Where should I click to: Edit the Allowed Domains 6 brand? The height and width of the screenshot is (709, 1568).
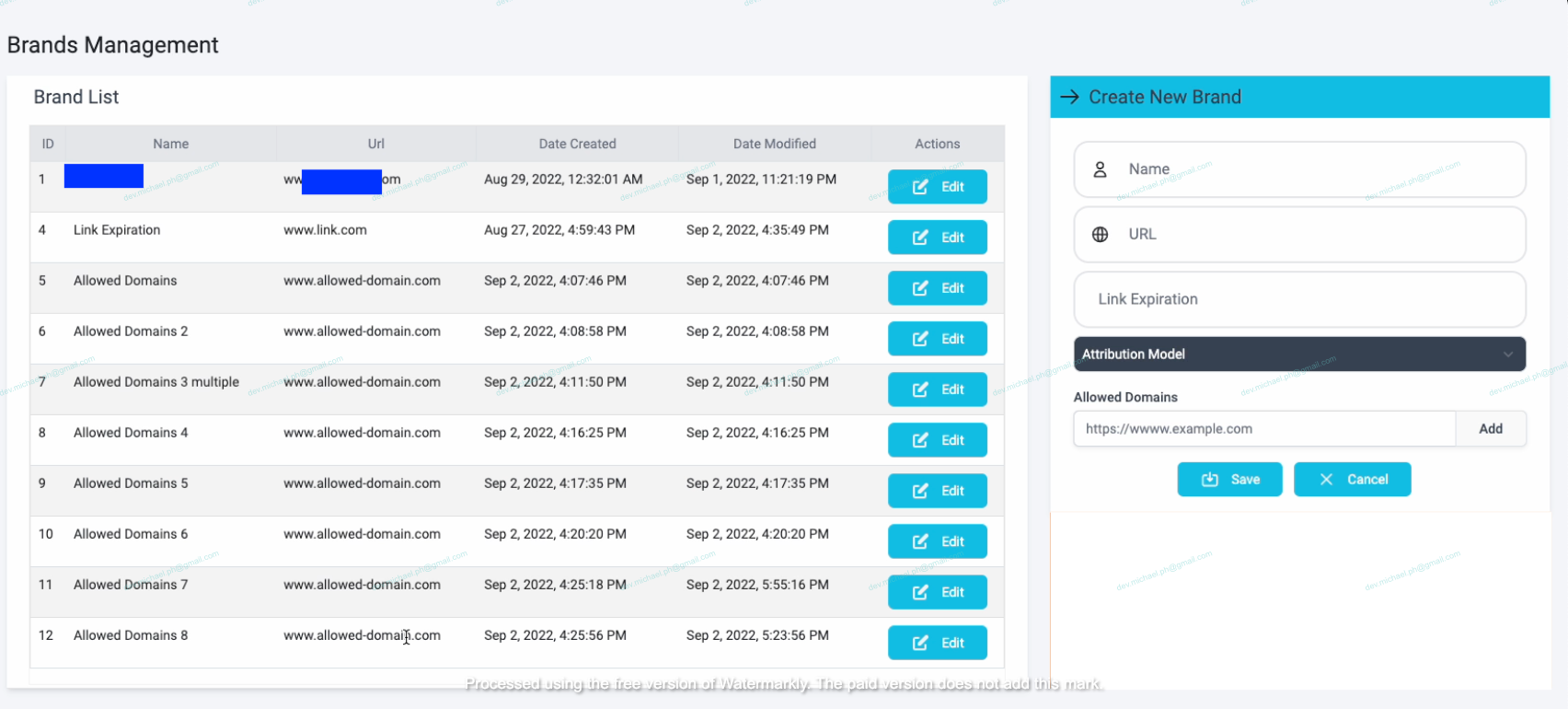pyautogui.click(x=937, y=541)
